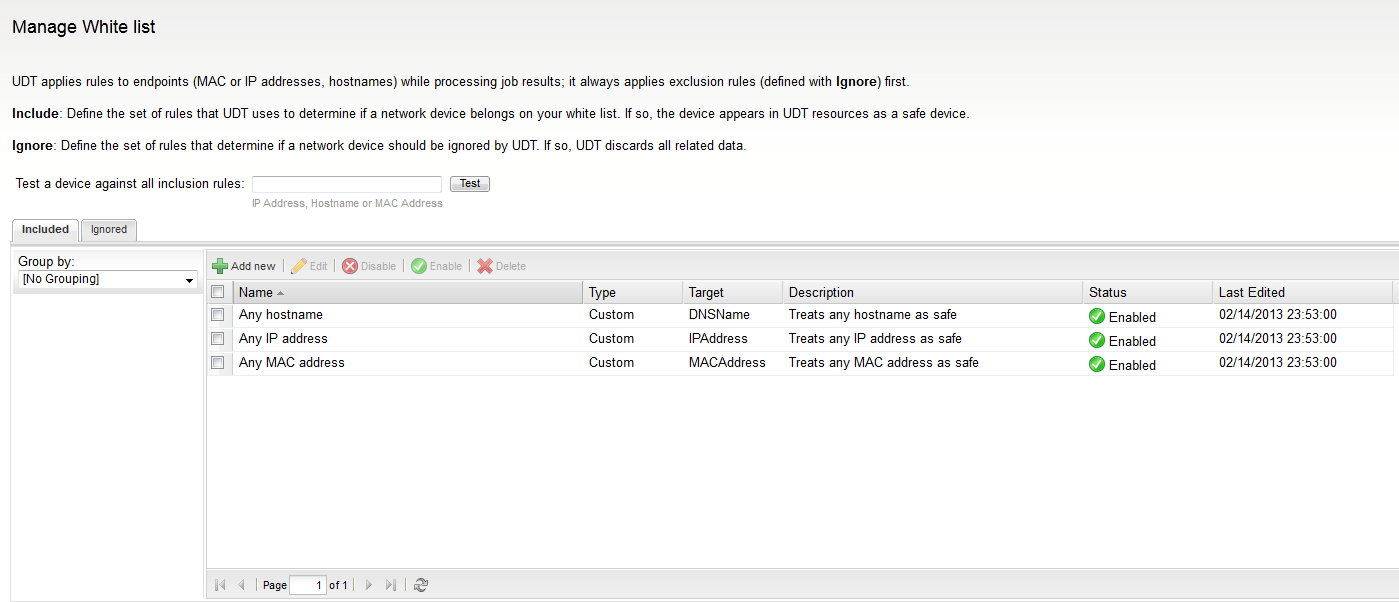The image size is (1399, 602).
Task: Select the Edit pencil icon
Action: (x=297, y=265)
